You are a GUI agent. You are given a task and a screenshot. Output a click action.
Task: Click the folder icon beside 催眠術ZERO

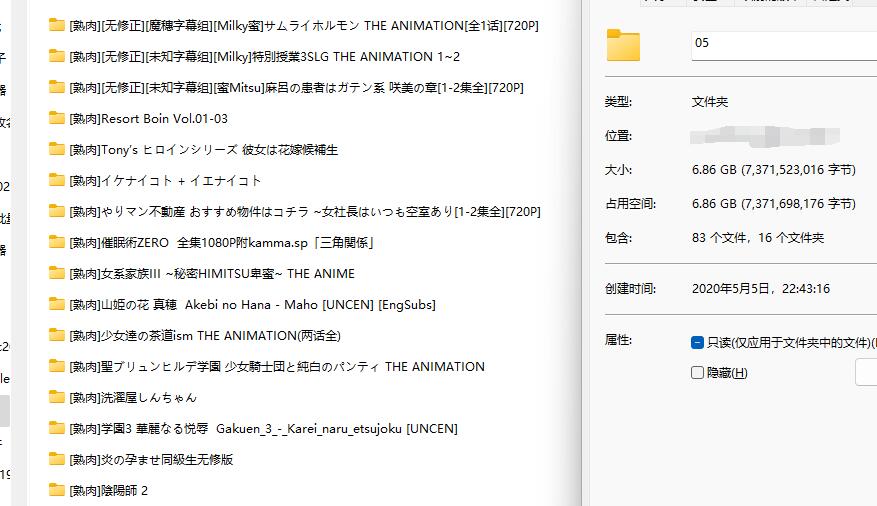click(x=57, y=243)
